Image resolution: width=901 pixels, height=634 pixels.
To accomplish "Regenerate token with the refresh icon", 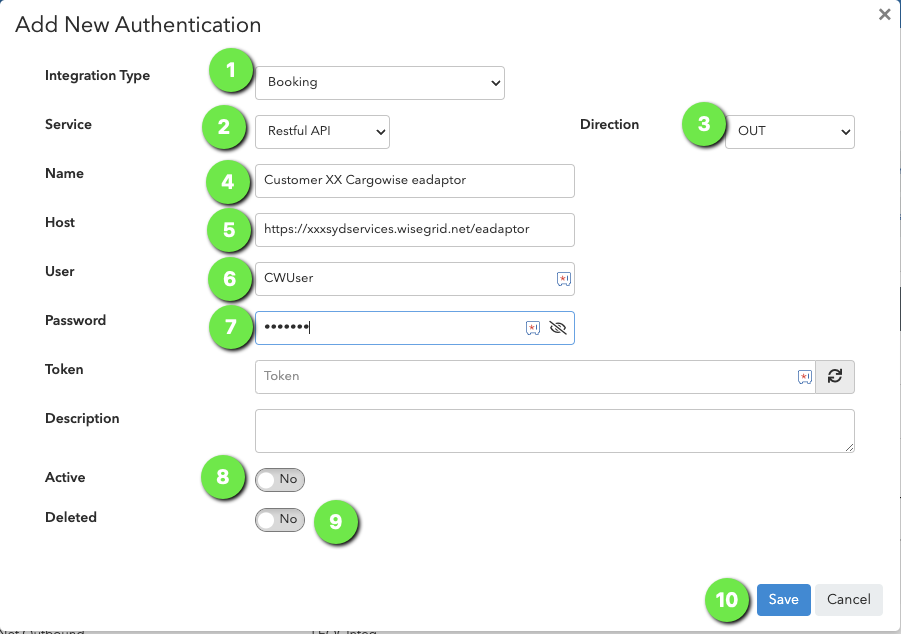I will (x=835, y=376).
